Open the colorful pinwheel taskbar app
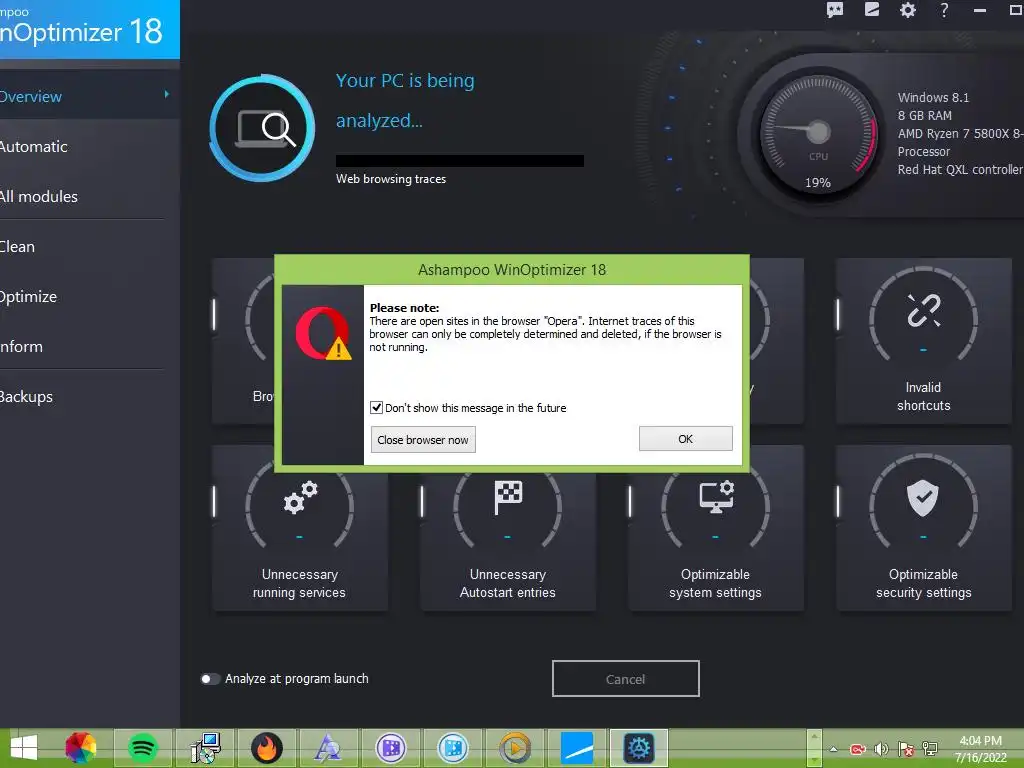This screenshot has height=768, width=1024. (81, 748)
